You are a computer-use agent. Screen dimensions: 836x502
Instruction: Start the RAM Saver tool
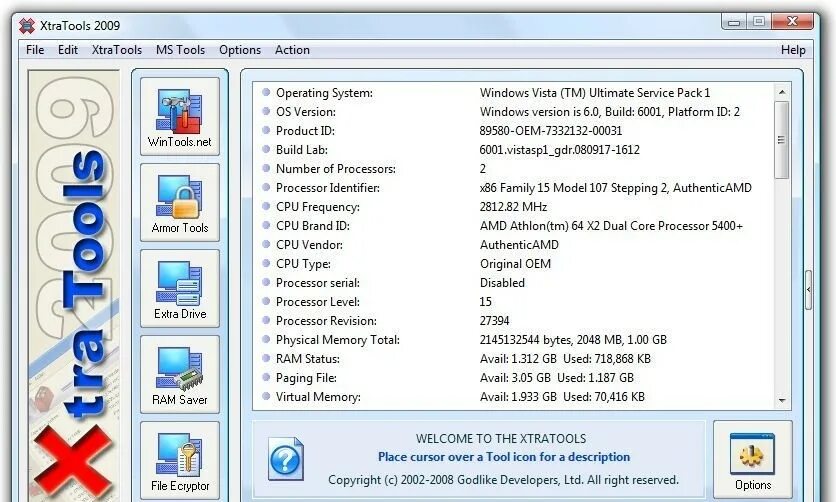tap(180, 375)
